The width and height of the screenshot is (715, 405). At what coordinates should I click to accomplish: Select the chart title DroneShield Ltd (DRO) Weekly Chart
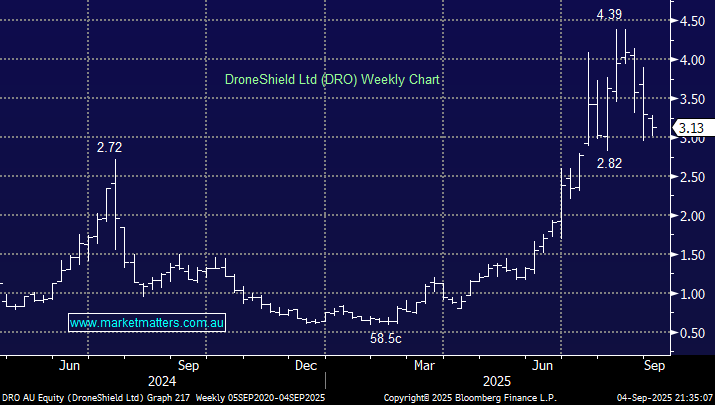[332, 80]
